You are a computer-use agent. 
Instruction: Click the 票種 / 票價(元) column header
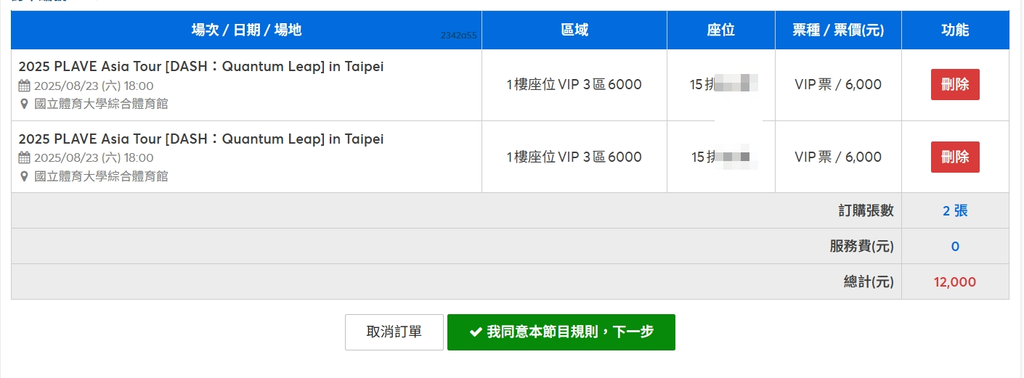838,30
